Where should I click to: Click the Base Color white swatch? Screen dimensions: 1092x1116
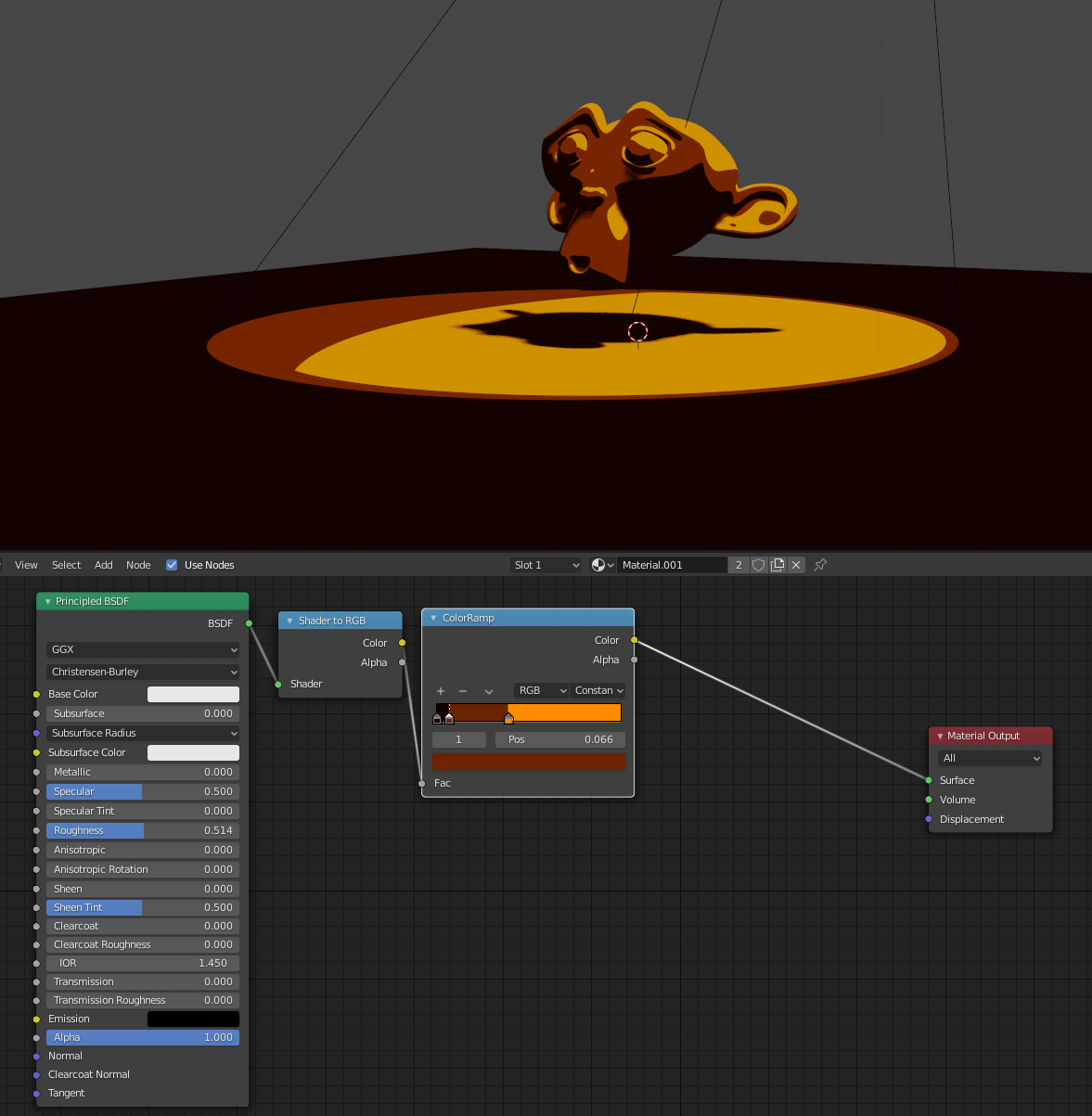click(x=193, y=694)
